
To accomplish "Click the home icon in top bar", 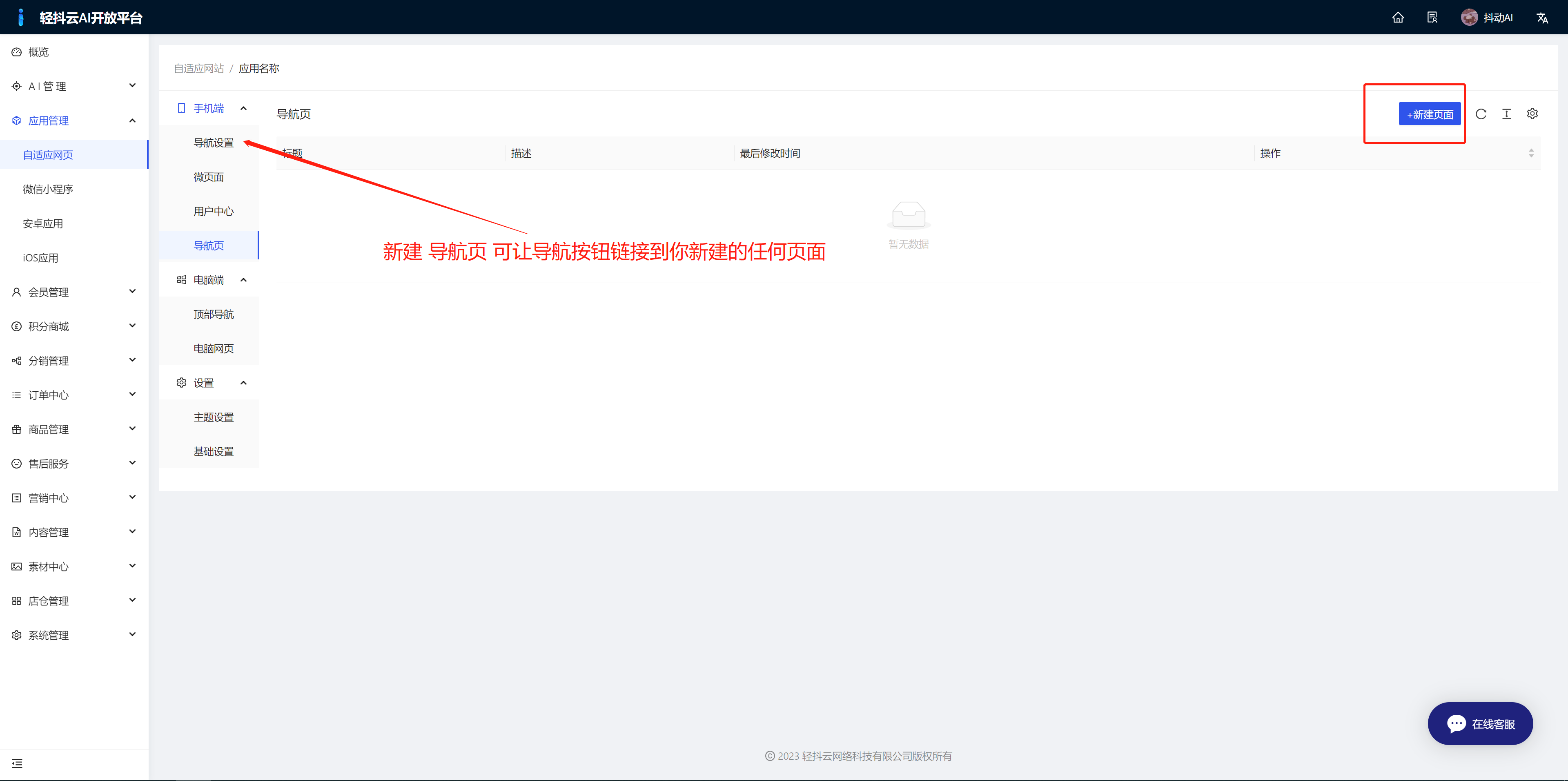I will 1398,18.
